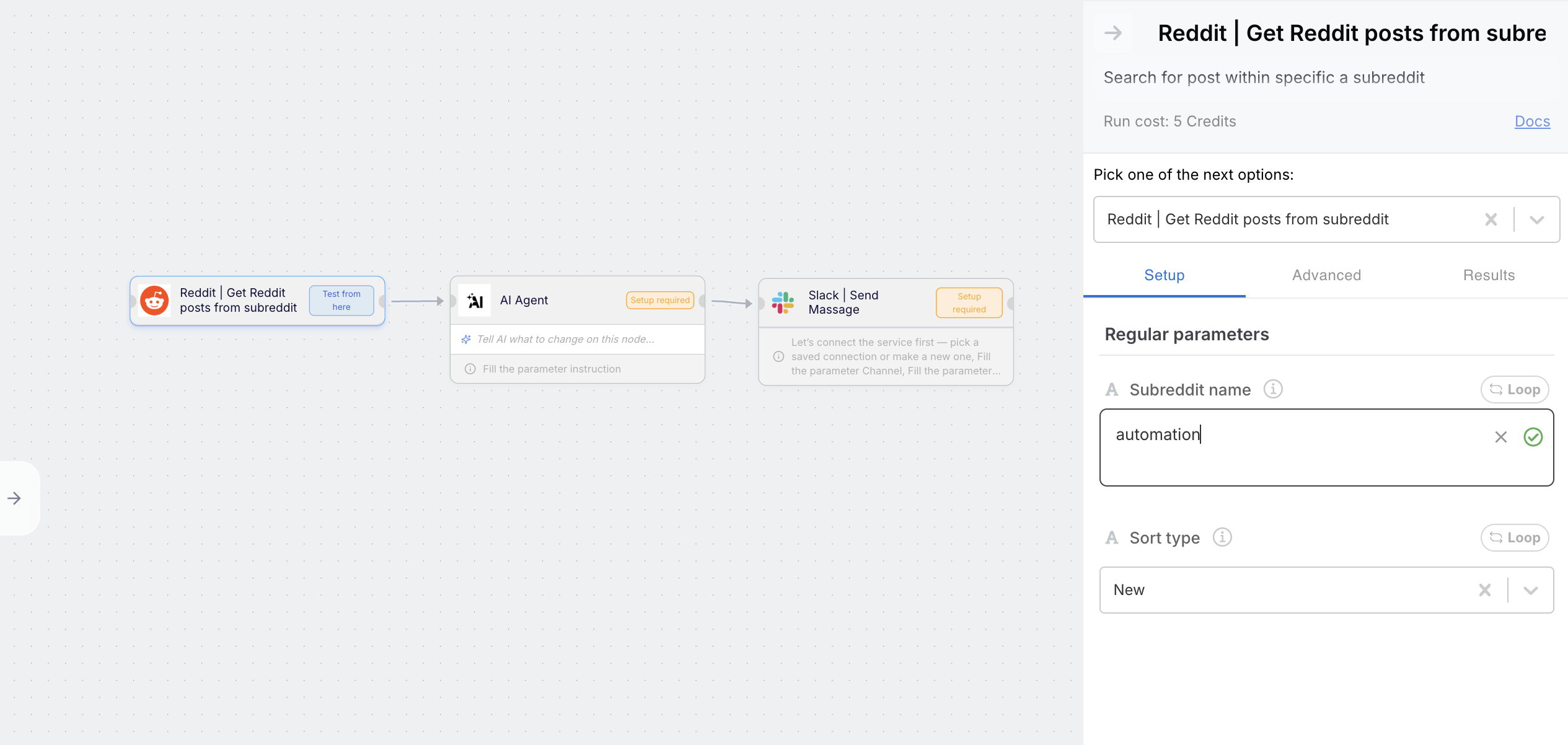
Task: Click the Slack logo icon on node
Action: click(x=783, y=302)
